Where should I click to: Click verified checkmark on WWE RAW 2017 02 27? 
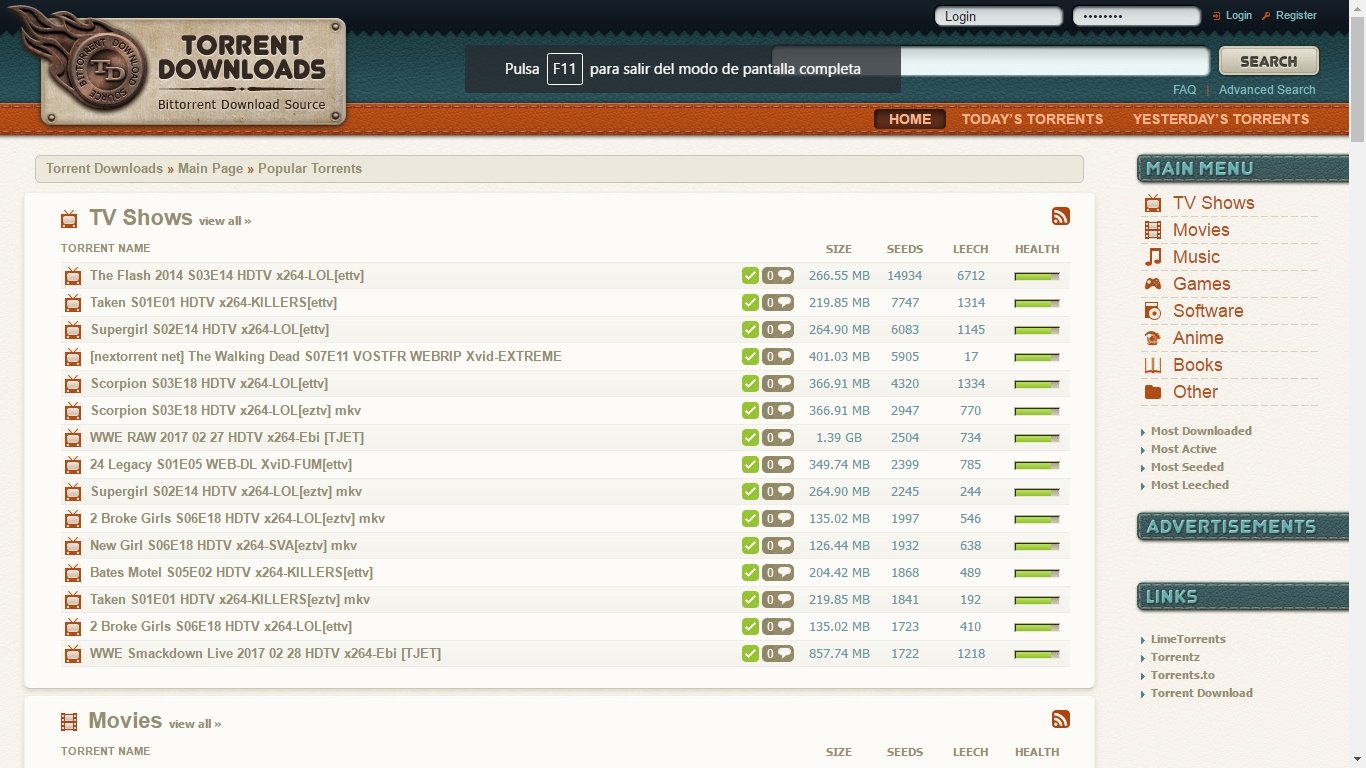click(750, 438)
